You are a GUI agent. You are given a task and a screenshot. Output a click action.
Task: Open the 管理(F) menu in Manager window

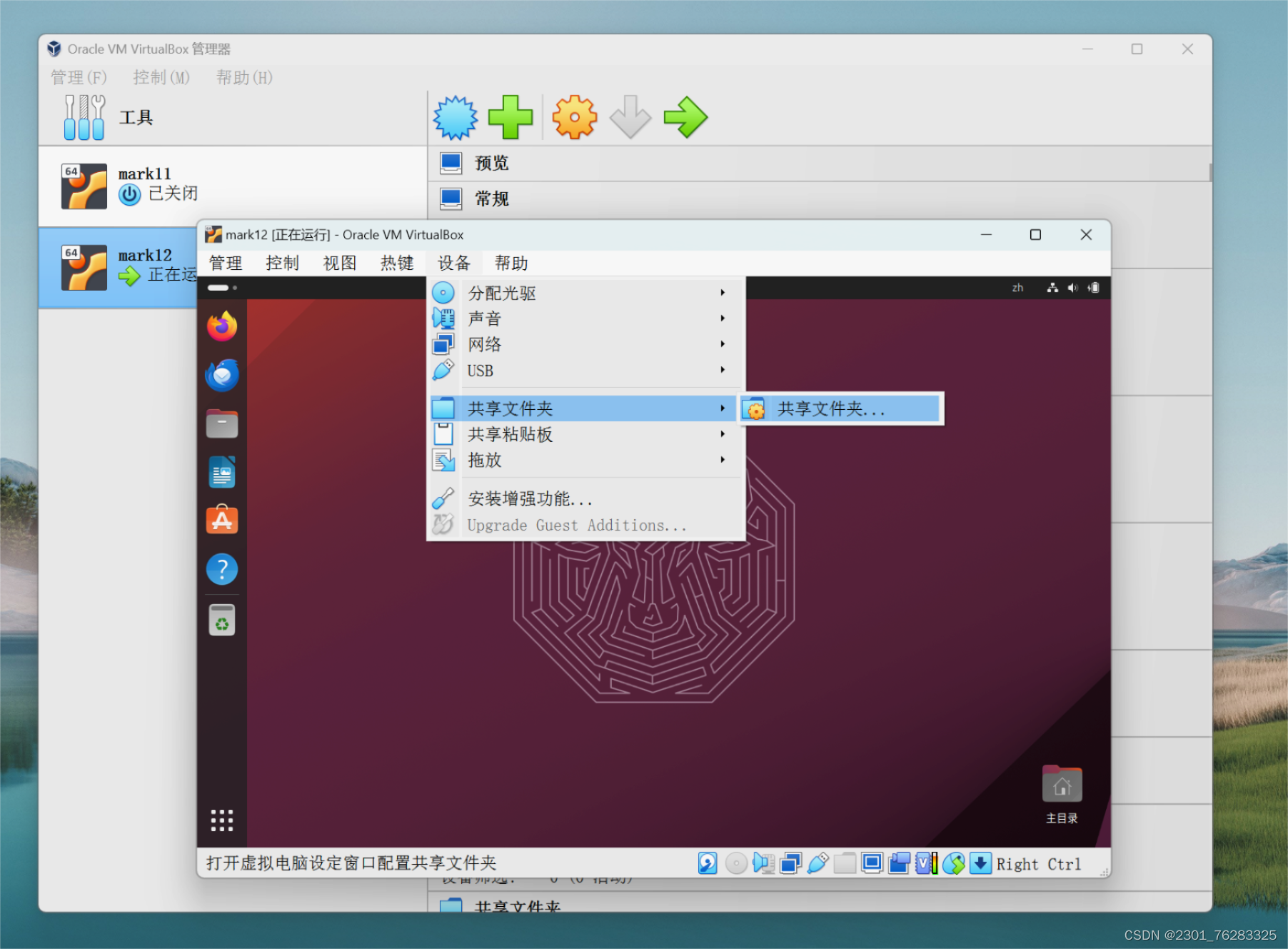(x=79, y=77)
